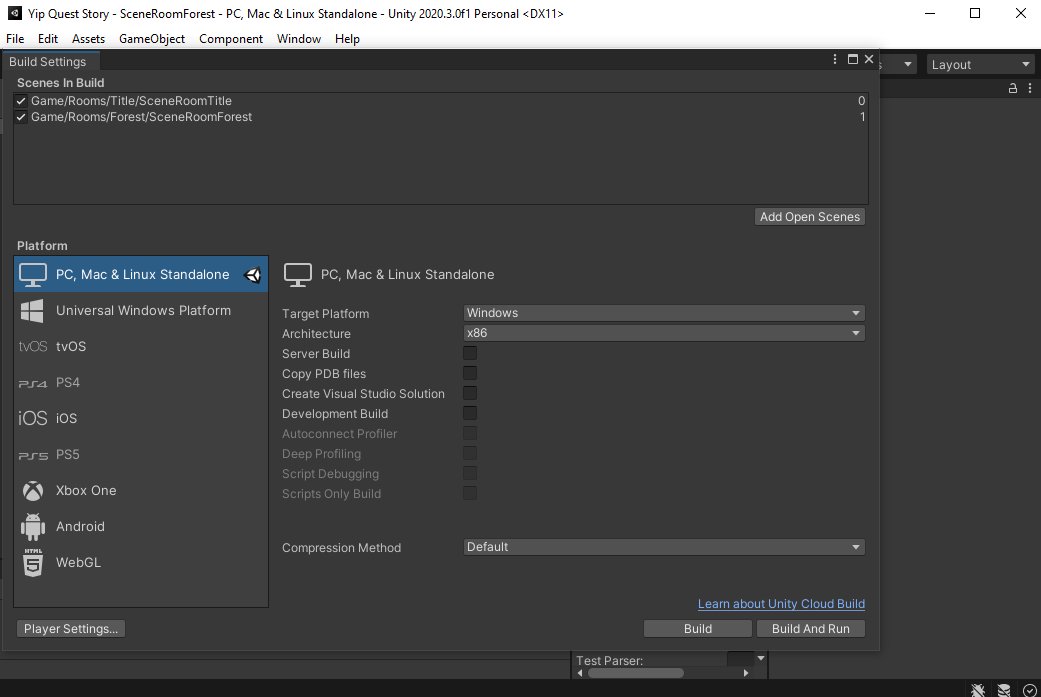Click the Add Open Scenes button
Image resolution: width=1041 pixels, height=697 pixels.
(x=810, y=217)
